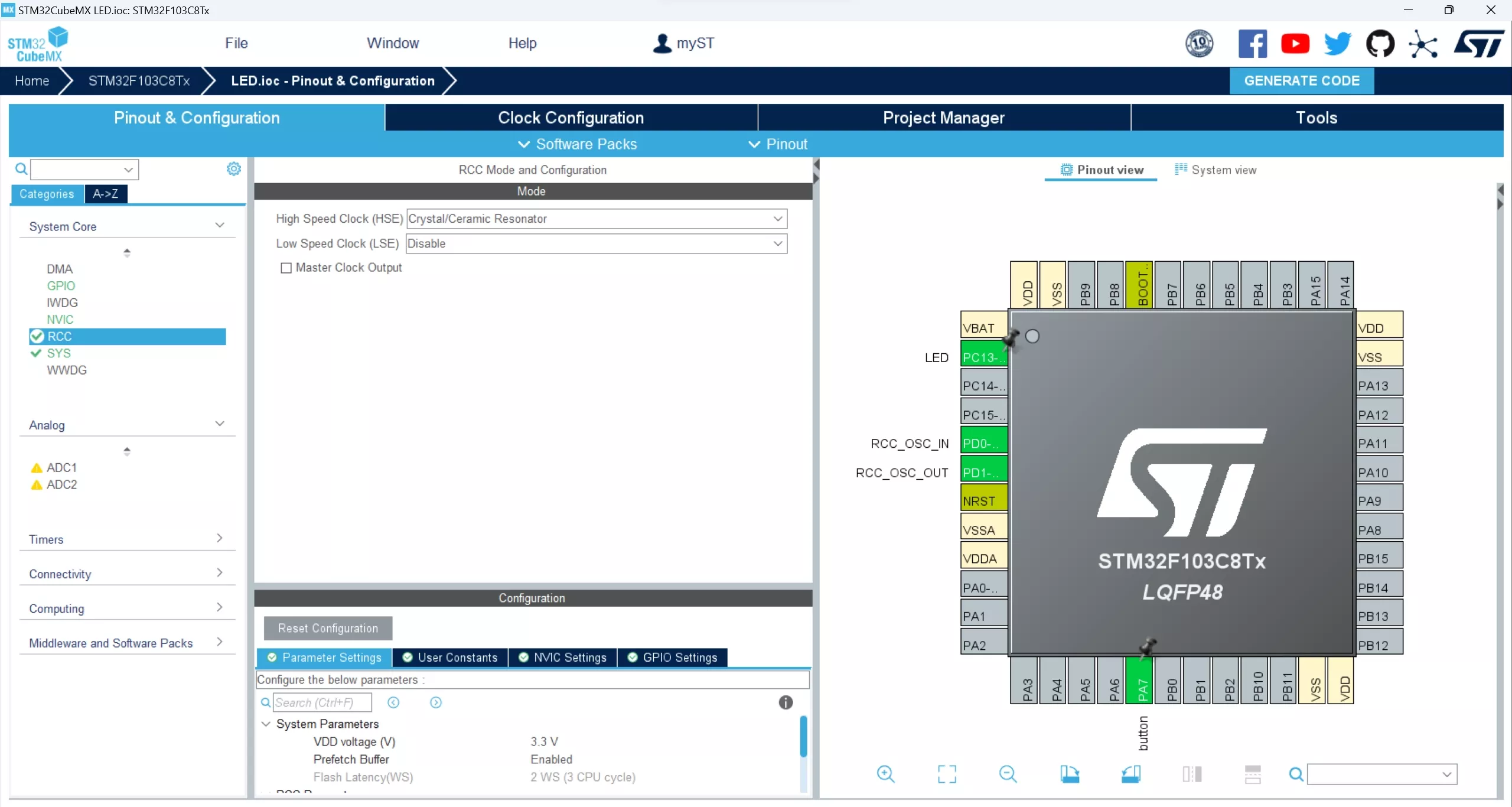Viewport: 1512px width, 807px height.
Task: Open the Clock Configuration tab
Action: pyautogui.click(x=571, y=118)
